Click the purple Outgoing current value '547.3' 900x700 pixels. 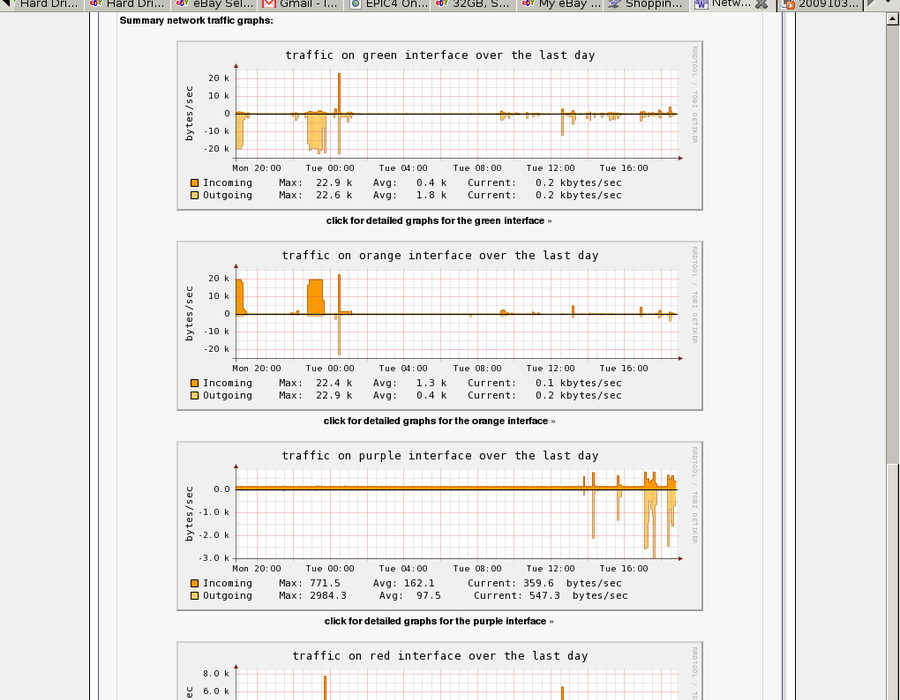(x=545, y=596)
